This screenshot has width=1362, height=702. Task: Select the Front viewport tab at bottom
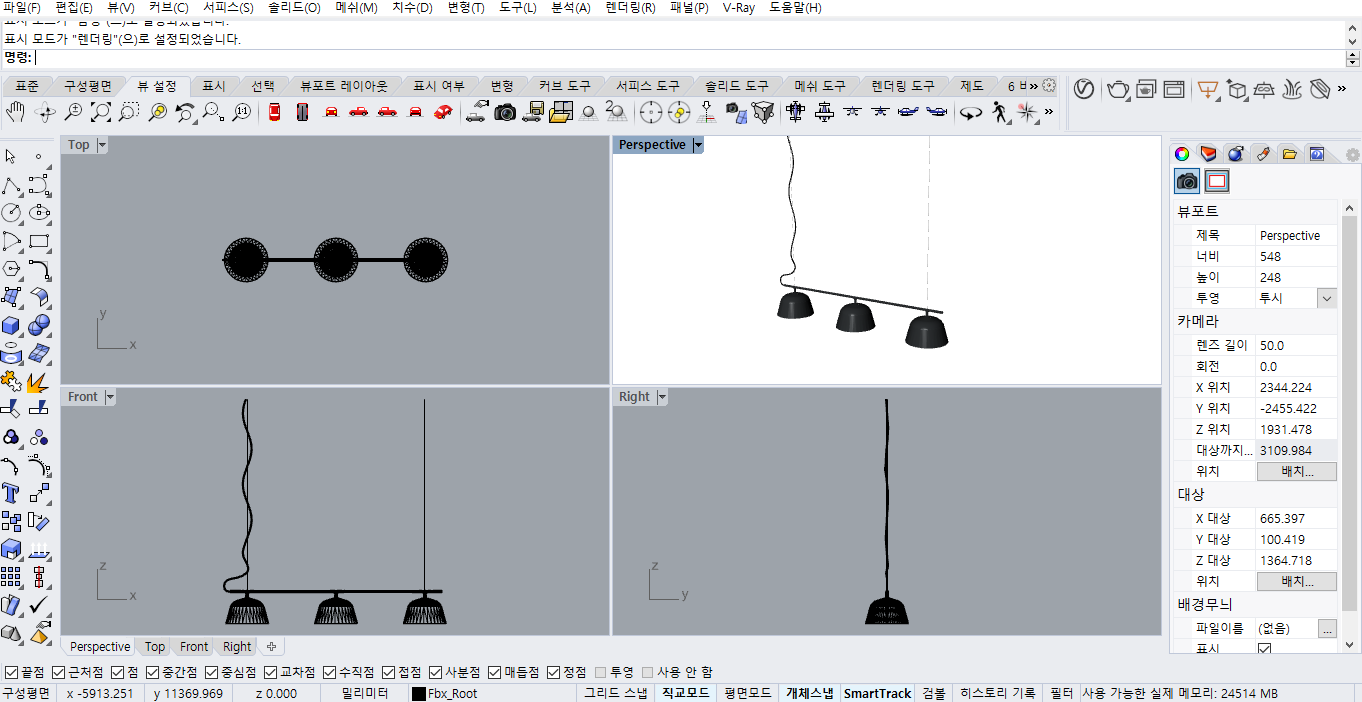194,647
